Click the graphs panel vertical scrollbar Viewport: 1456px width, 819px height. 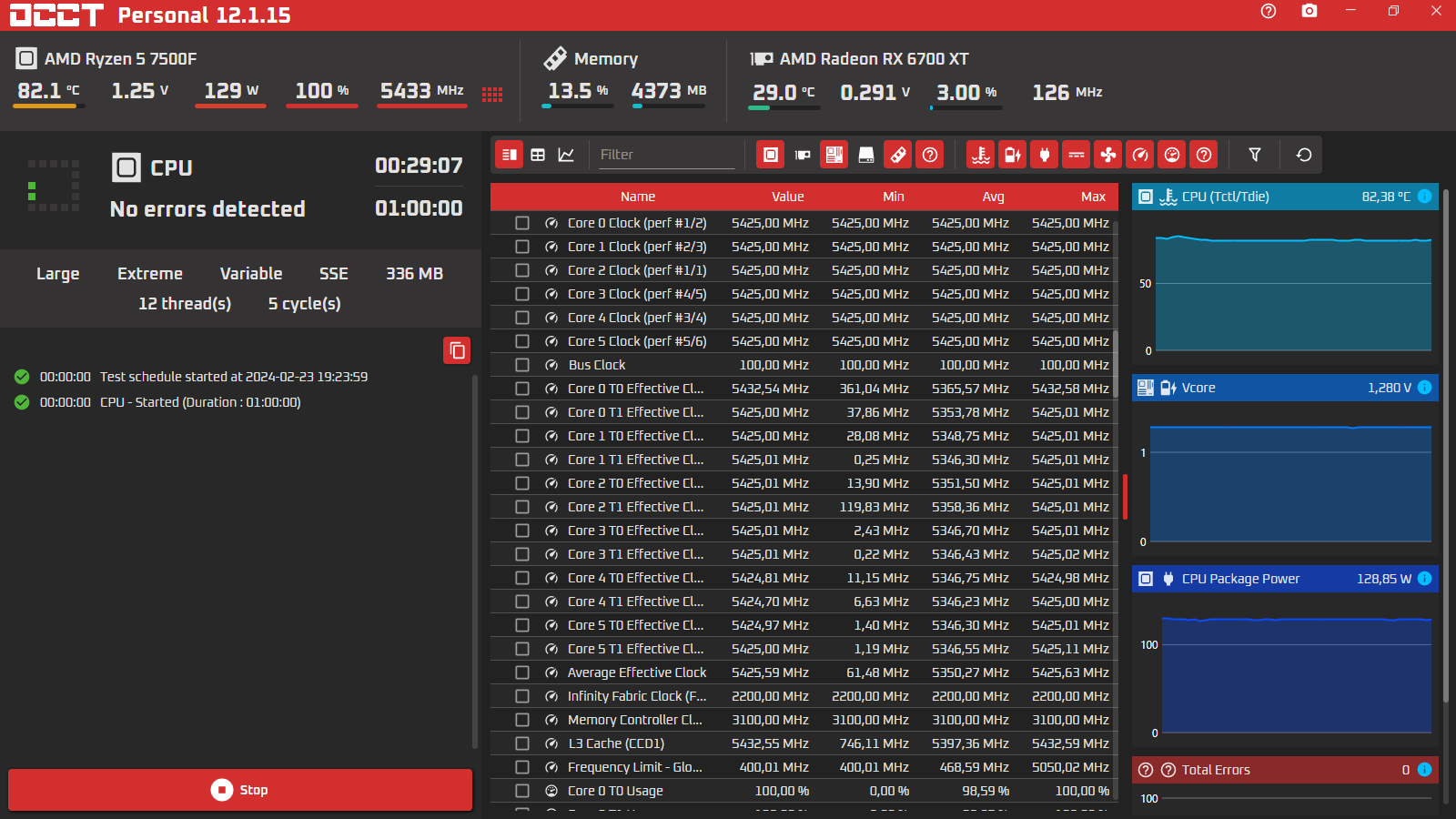click(x=1446, y=446)
